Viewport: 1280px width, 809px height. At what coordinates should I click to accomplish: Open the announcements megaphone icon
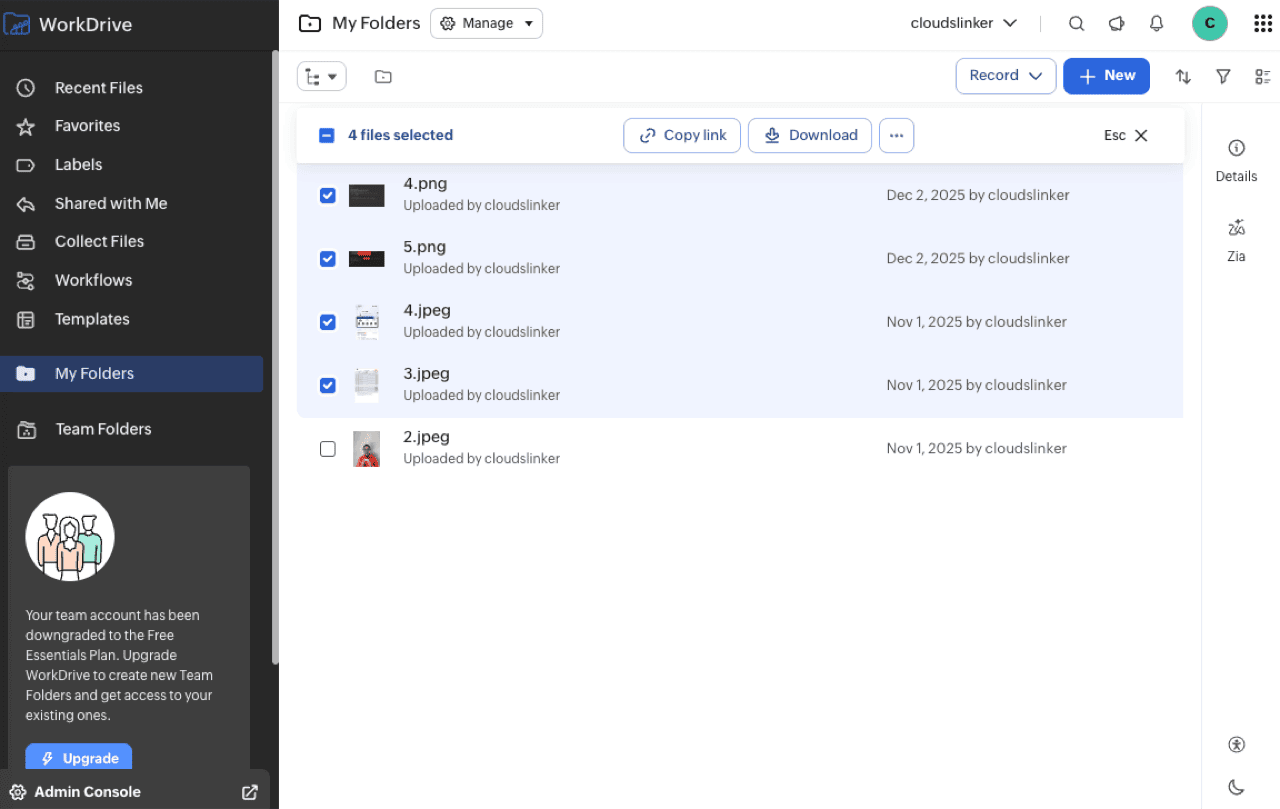pyautogui.click(x=1117, y=23)
